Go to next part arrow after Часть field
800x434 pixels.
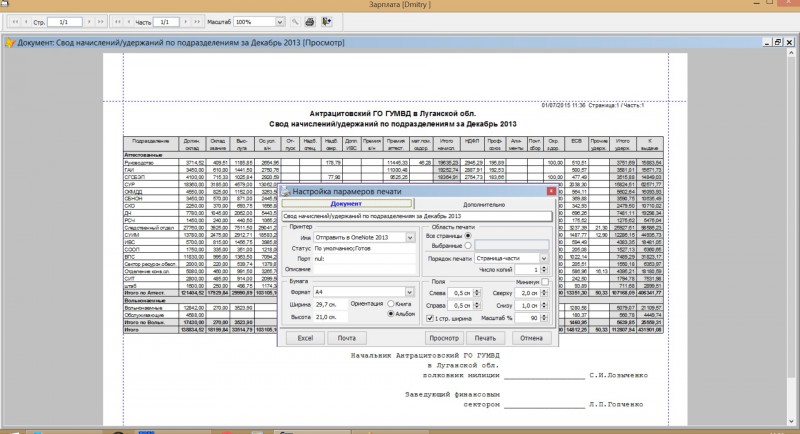(185, 22)
